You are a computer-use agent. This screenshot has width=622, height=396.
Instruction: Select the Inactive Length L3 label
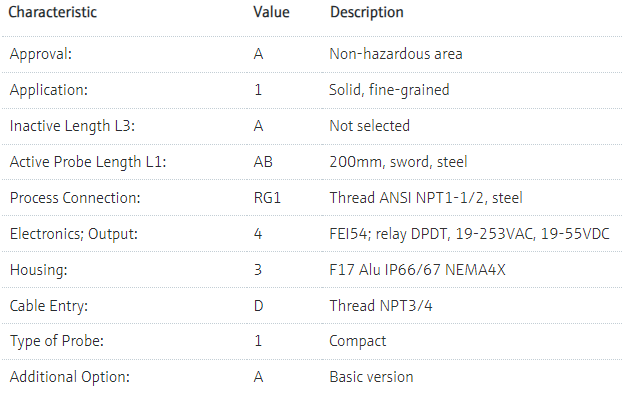[x=72, y=126]
